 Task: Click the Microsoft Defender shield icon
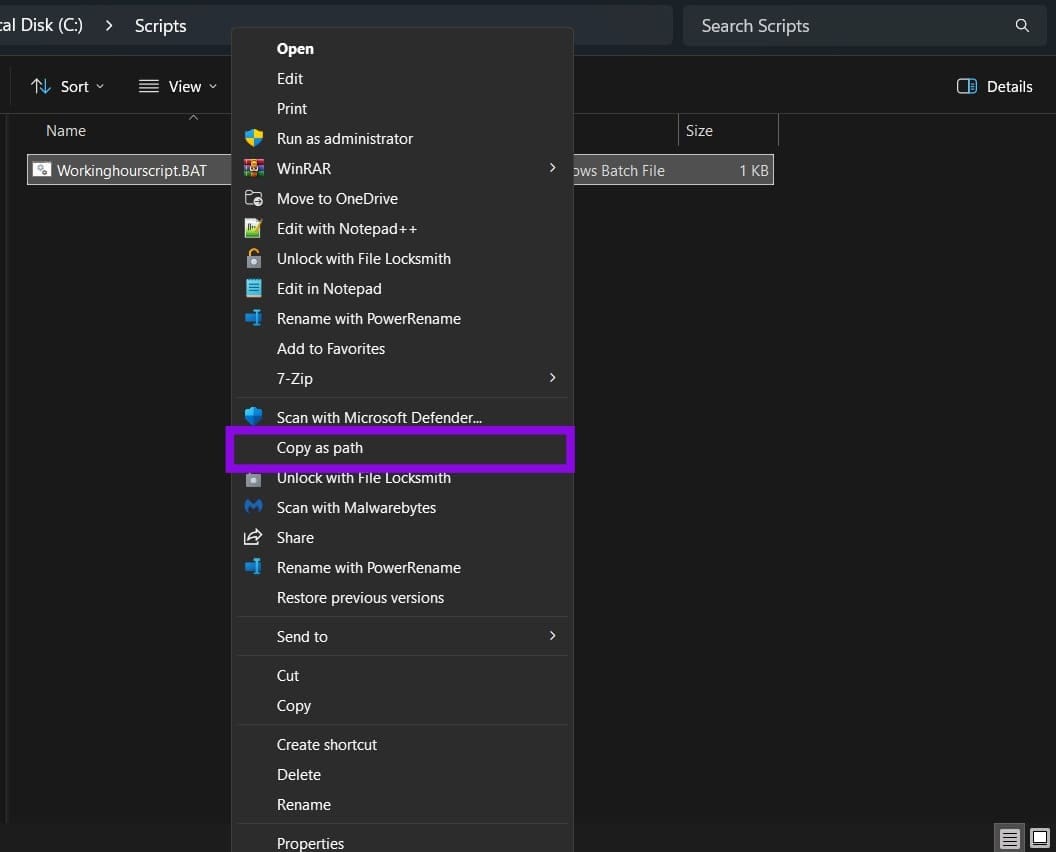(x=253, y=416)
